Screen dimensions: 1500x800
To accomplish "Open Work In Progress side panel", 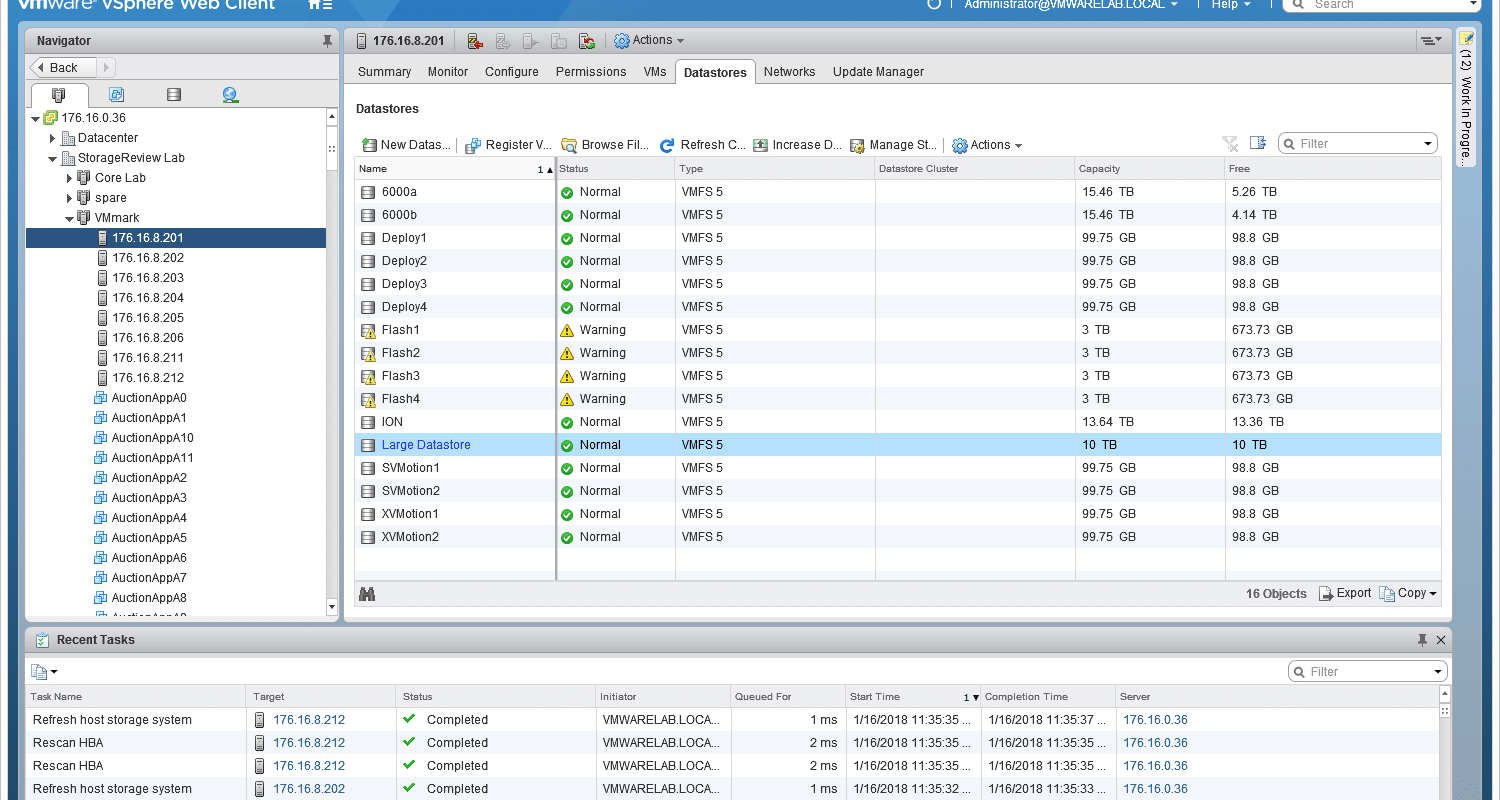I will [1466, 96].
